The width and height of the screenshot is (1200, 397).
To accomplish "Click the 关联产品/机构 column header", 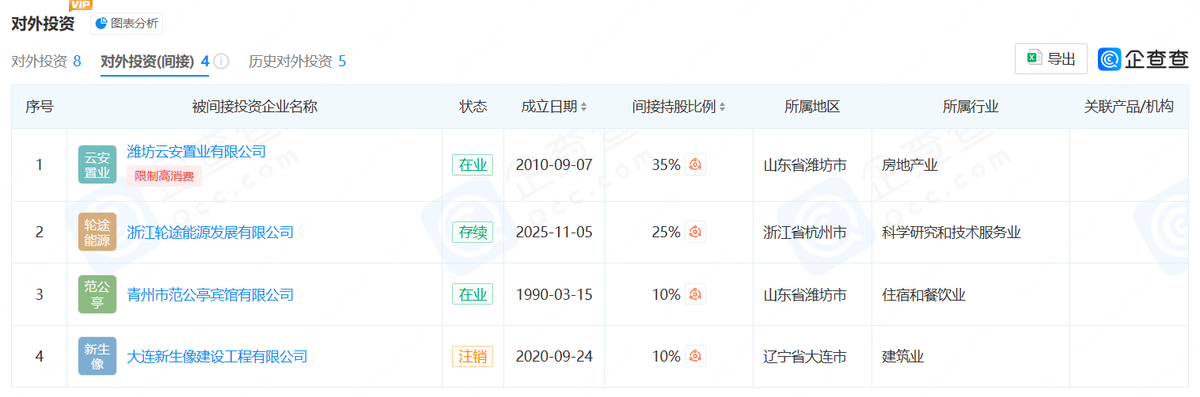I will 1129,106.
